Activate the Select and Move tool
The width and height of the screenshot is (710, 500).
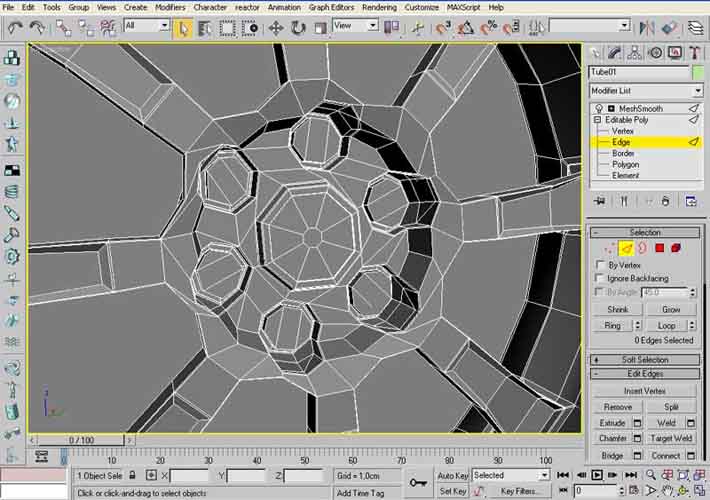pos(277,27)
